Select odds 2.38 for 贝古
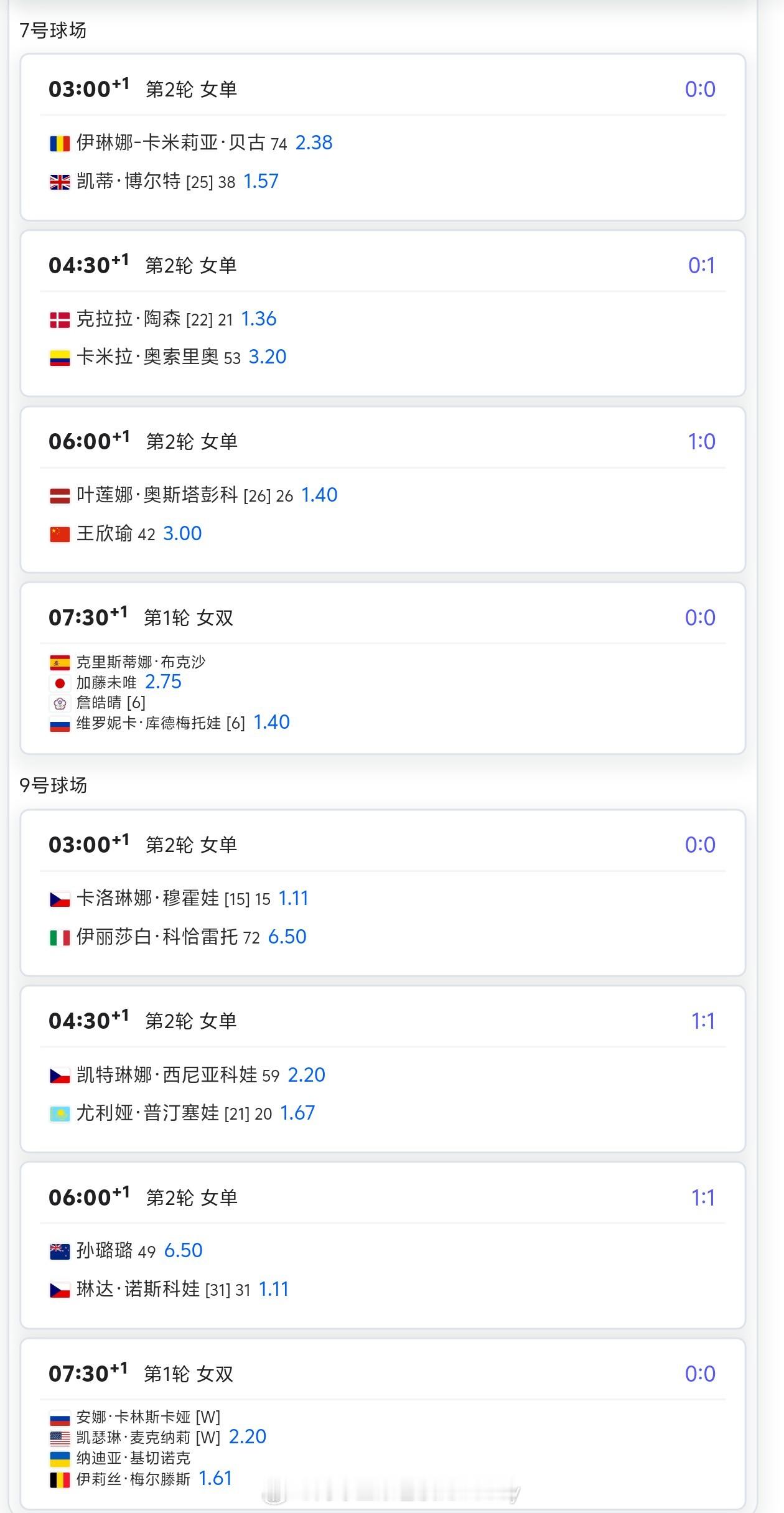The image size is (784, 1513). click(x=314, y=143)
